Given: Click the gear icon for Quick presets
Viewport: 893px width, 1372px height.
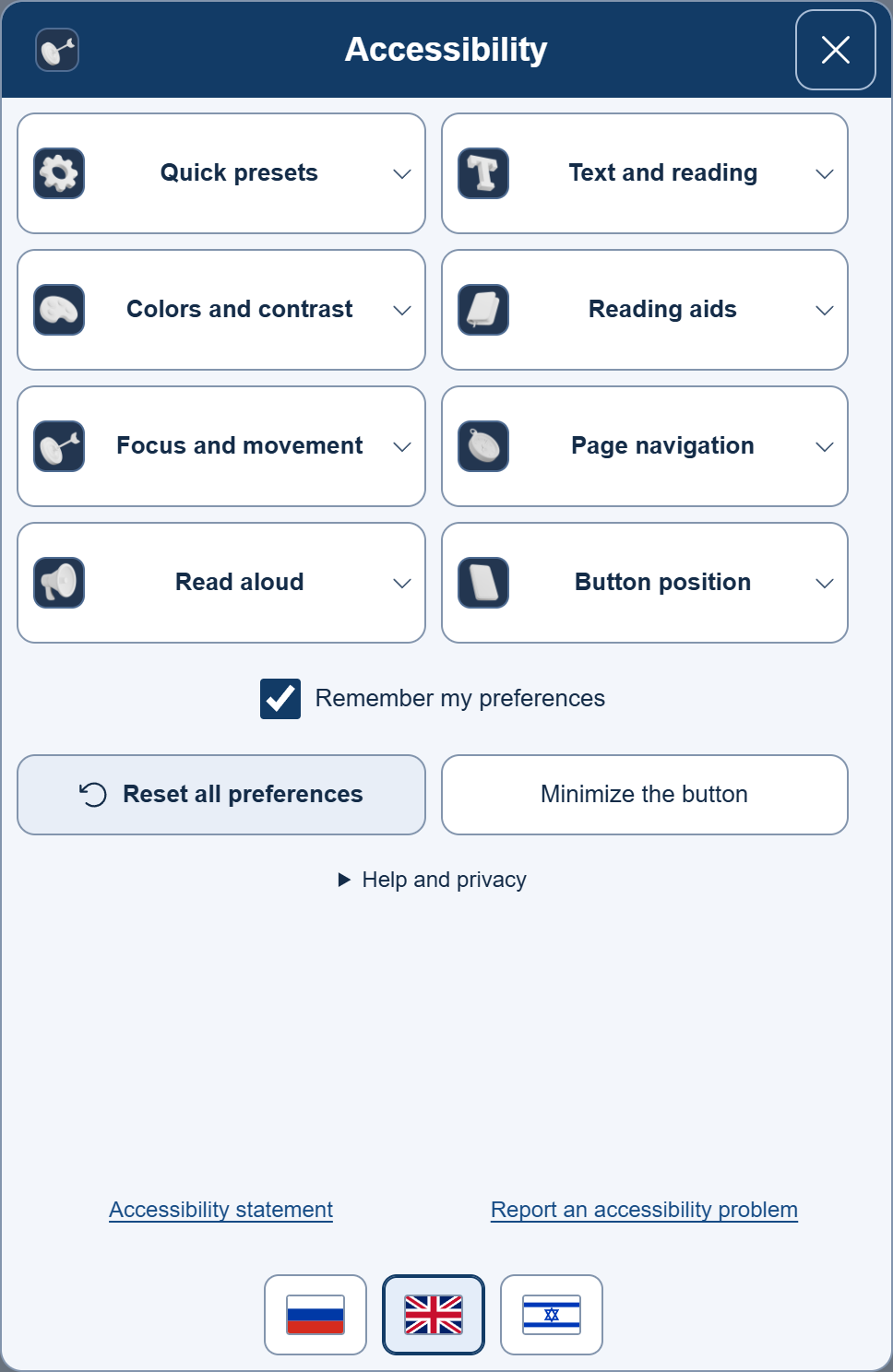Looking at the screenshot, I should (x=59, y=173).
